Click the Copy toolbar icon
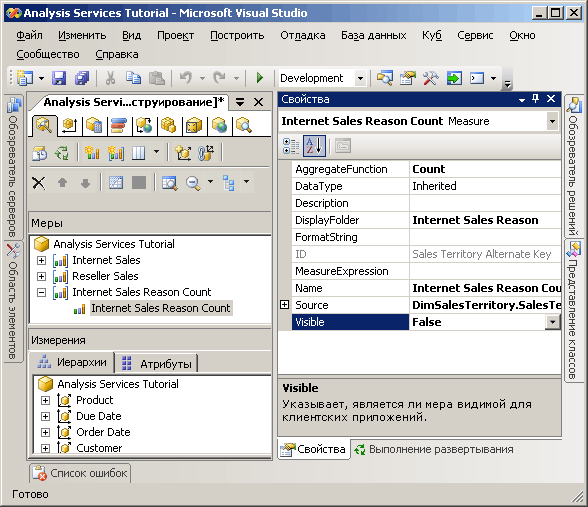The height and width of the screenshot is (507, 588). (133, 78)
